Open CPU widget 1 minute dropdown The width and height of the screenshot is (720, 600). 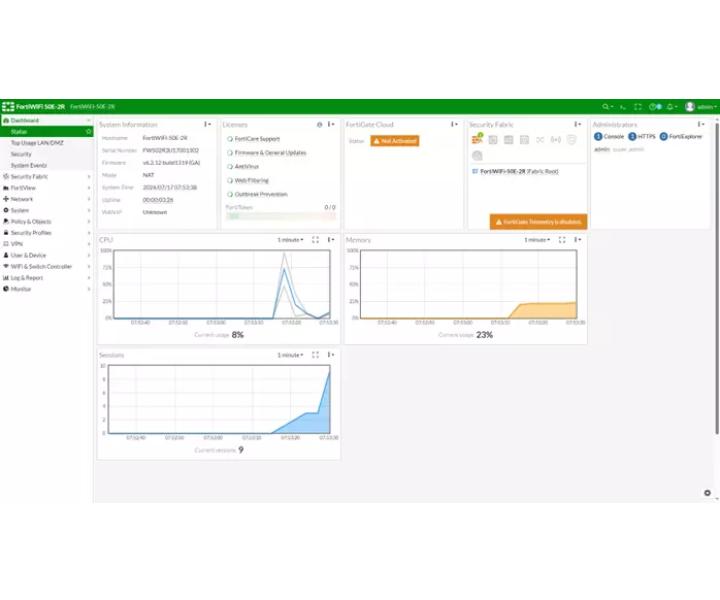click(290, 240)
